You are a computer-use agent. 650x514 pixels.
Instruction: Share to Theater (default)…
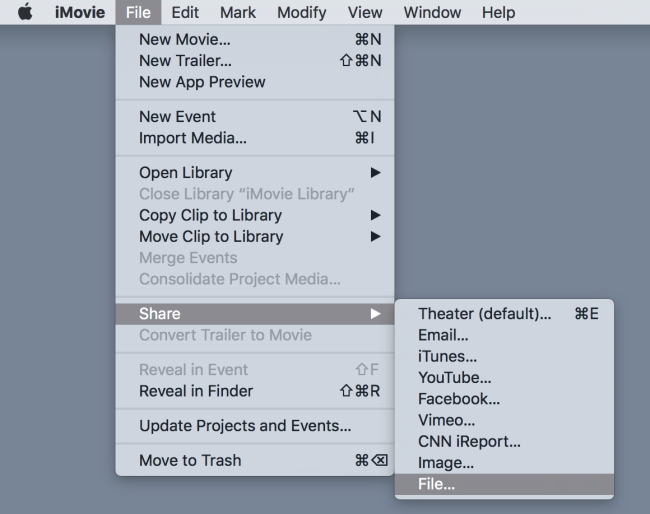point(504,314)
